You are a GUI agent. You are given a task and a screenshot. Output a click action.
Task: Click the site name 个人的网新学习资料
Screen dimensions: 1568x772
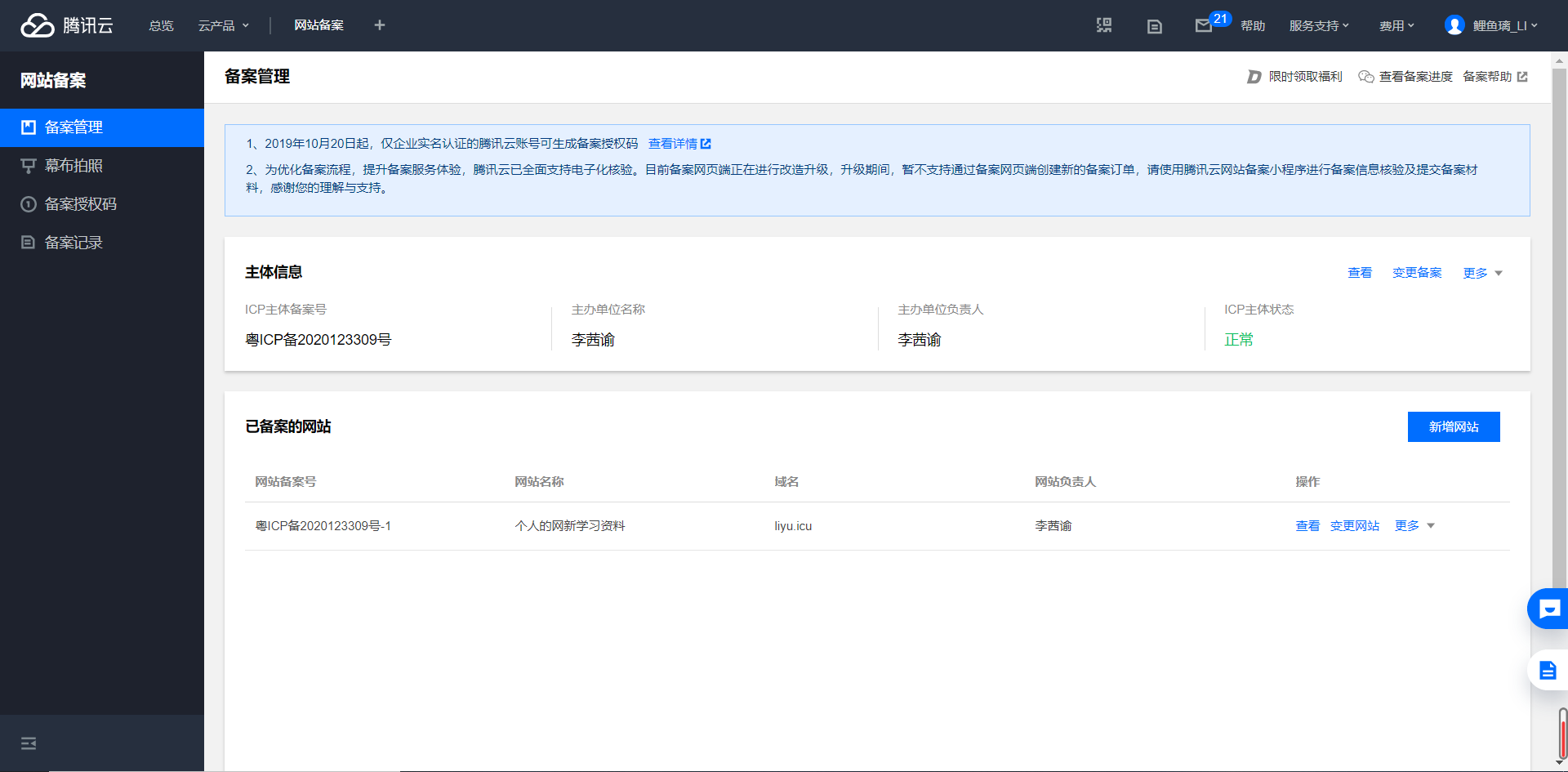(x=570, y=526)
